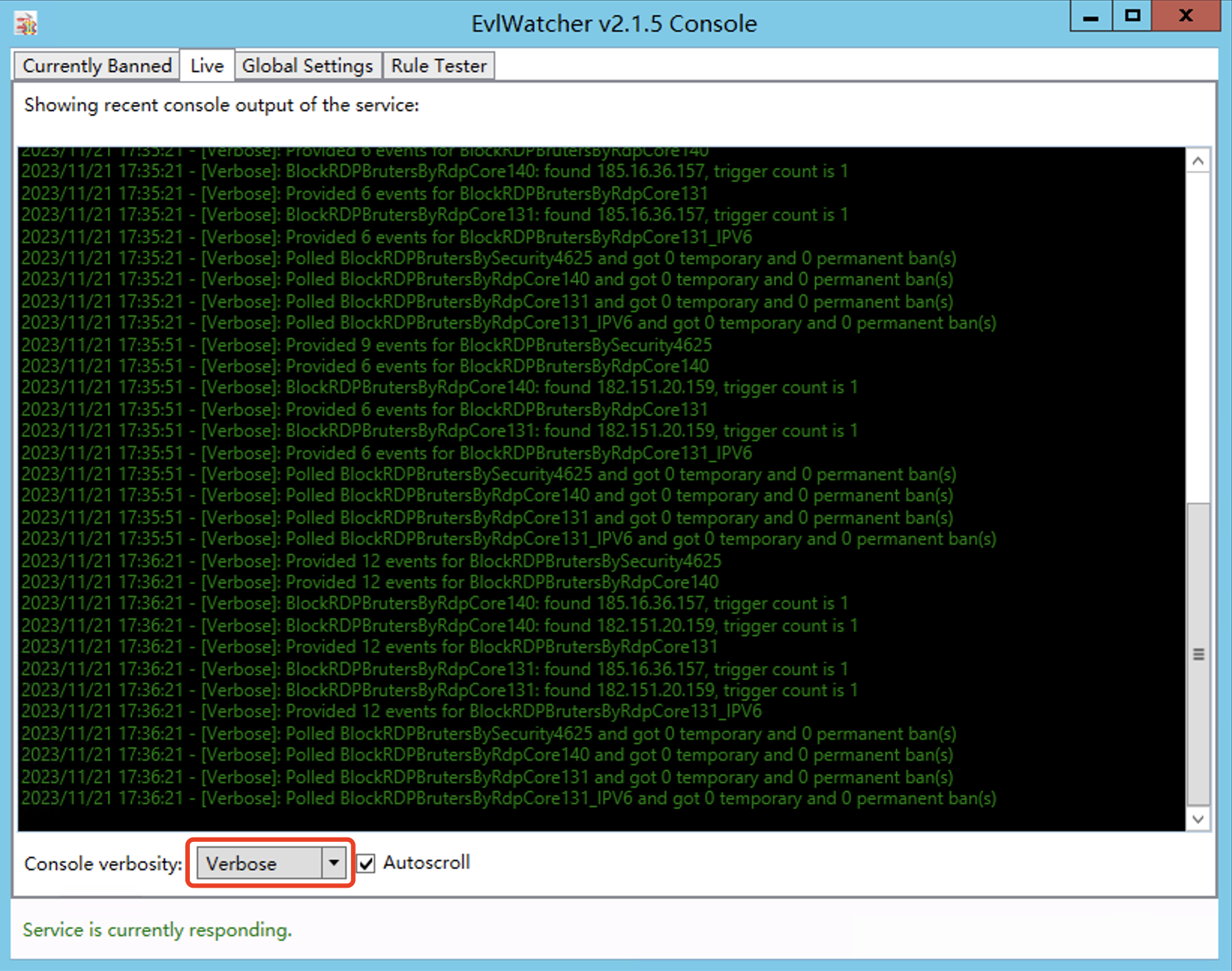
Task: Open the Global Settings tab
Action: tap(307, 66)
